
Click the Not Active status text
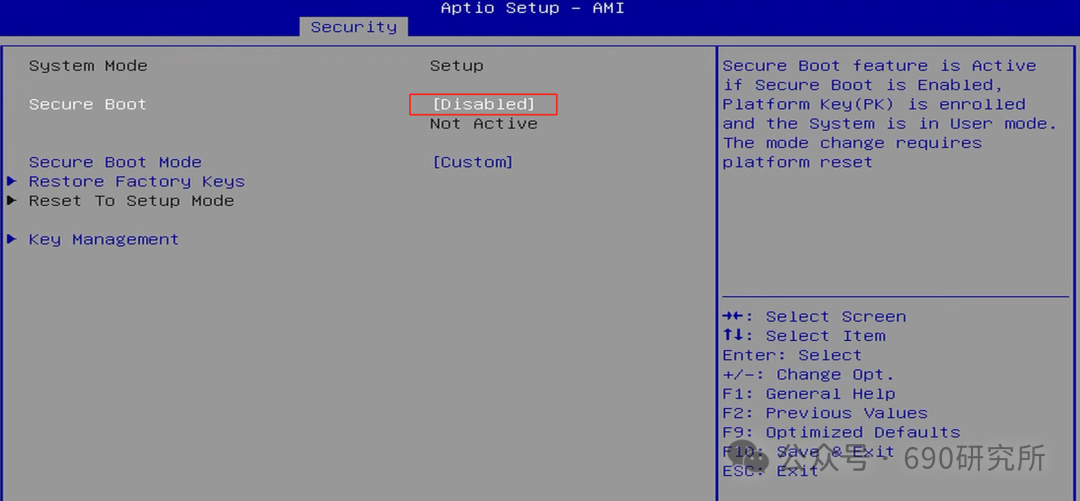pyautogui.click(x=484, y=123)
